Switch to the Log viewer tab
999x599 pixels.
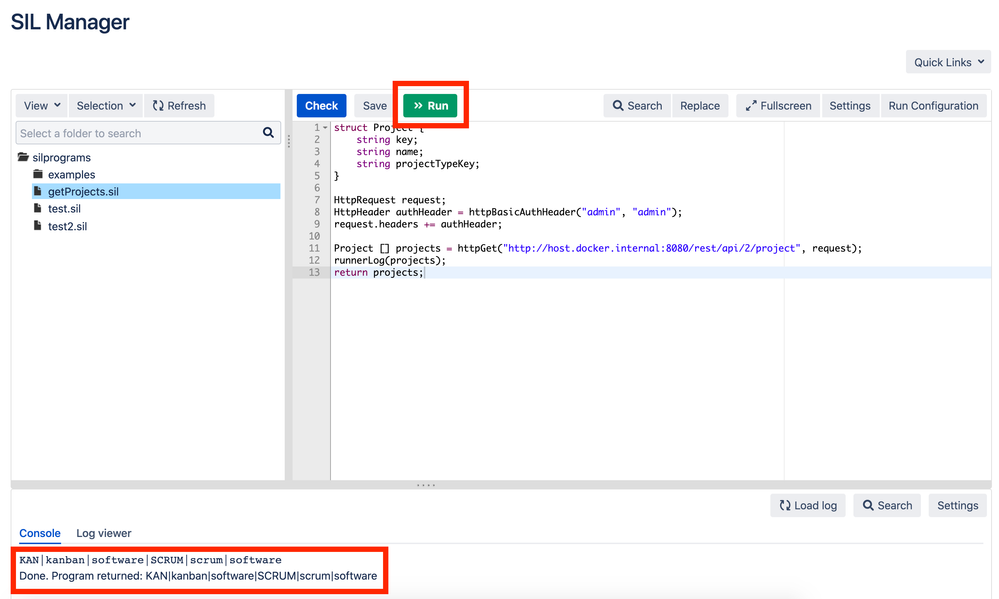pyautogui.click(x=104, y=533)
